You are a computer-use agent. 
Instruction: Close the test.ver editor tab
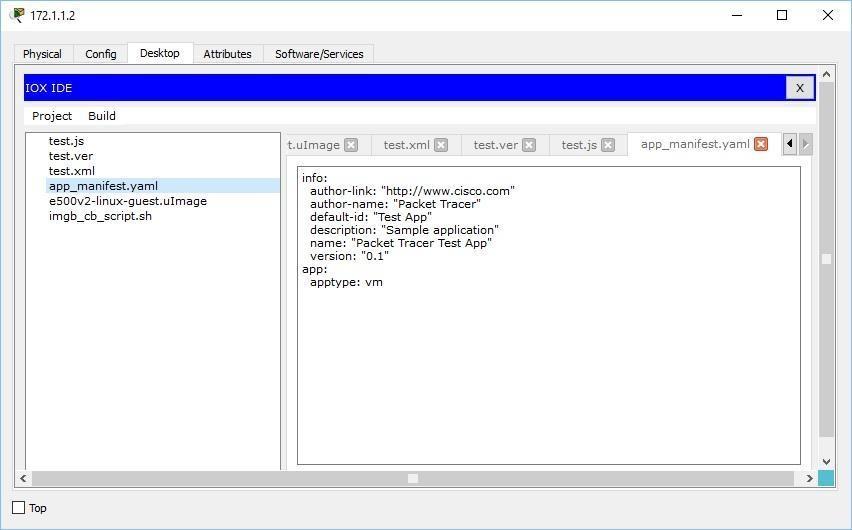(x=529, y=145)
